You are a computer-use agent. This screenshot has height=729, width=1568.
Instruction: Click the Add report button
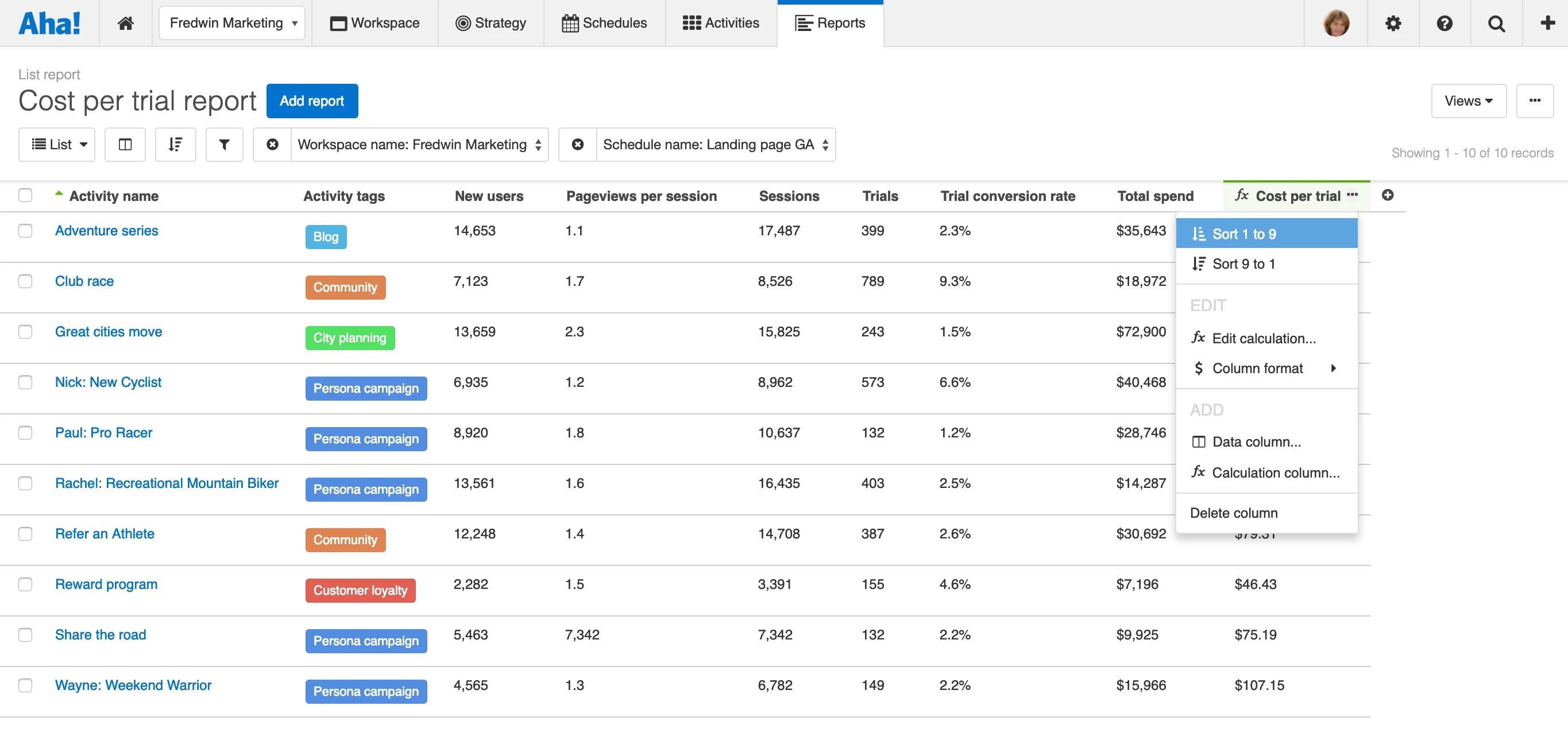pos(312,101)
